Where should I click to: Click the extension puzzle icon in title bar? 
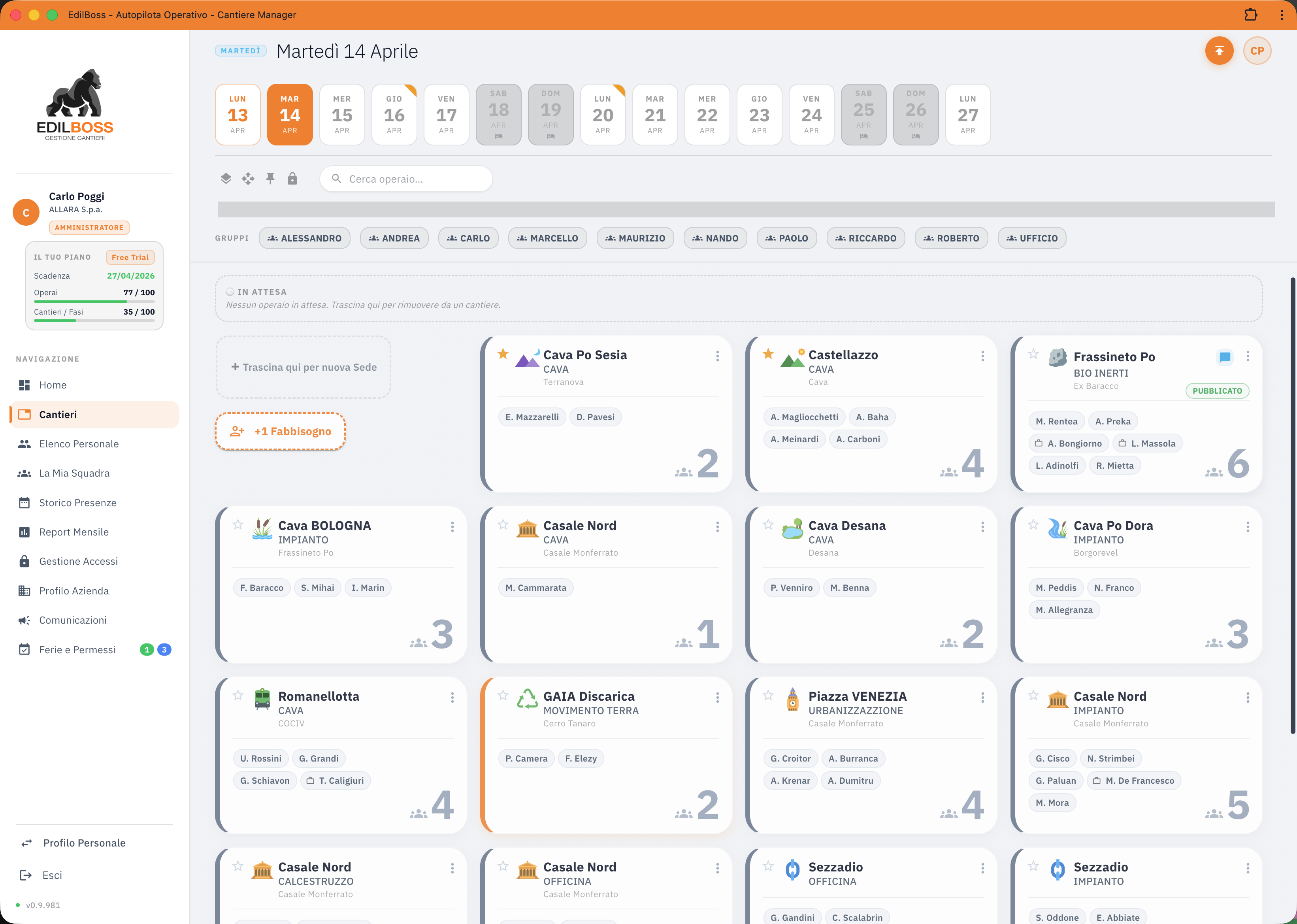[1250, 15]
